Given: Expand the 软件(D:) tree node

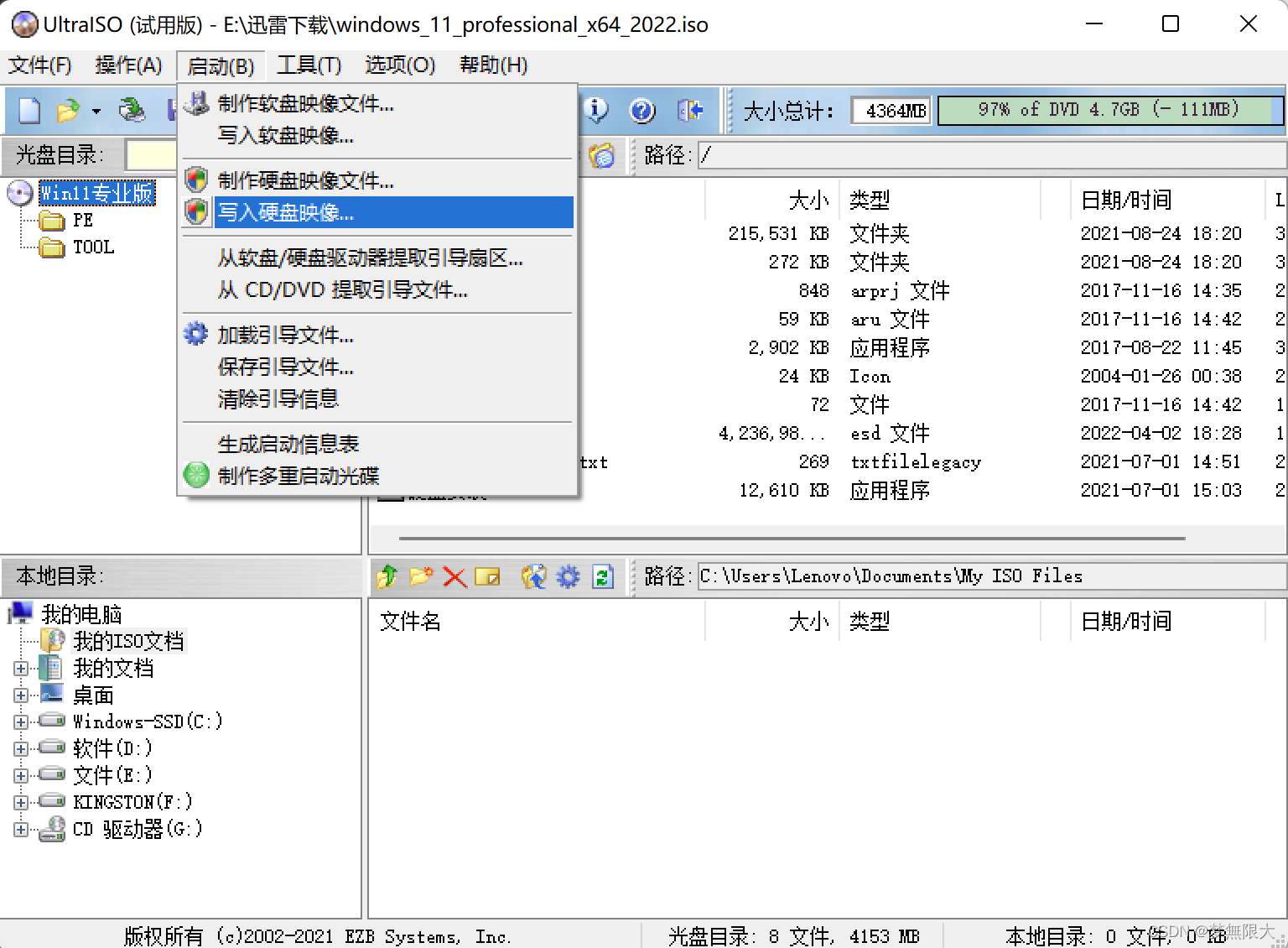Looking at the screenshot, I should tap(21, 748).
